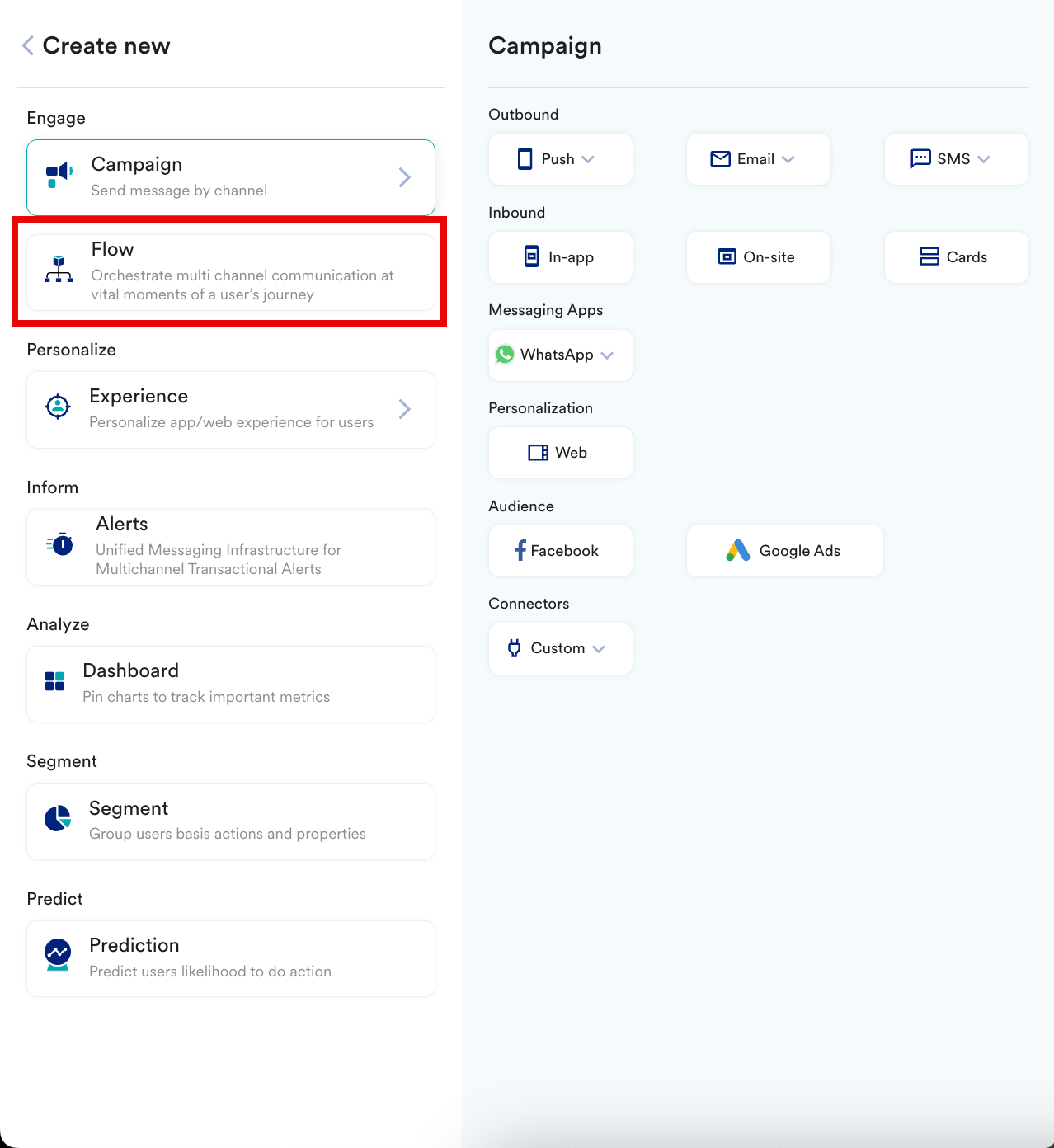Select the Google Ads audience
This screenshot has width=1054, height=1148.
784,551
